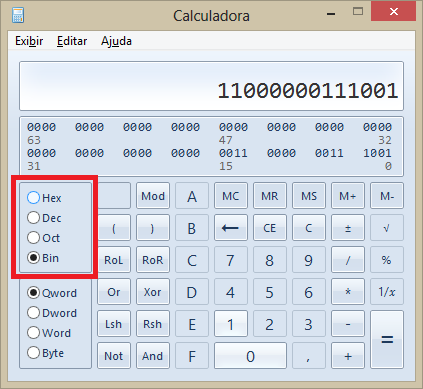Image resolution: width=423 pixels, height=389 pixels.
Task: Click the plus addition button
Action: pyautogui.click(x=348, y=356)
